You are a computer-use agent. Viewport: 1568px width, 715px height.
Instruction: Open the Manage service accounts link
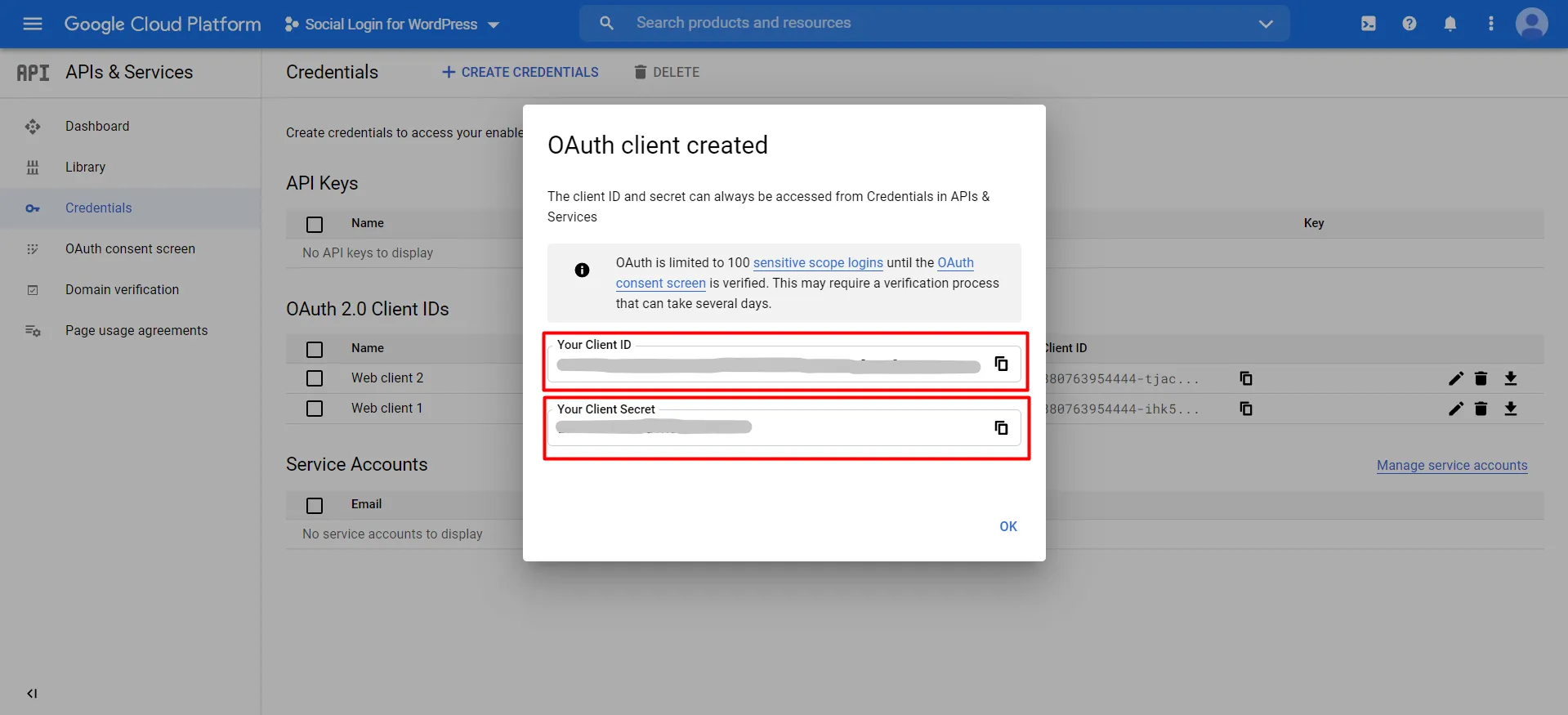[1452, 465]
